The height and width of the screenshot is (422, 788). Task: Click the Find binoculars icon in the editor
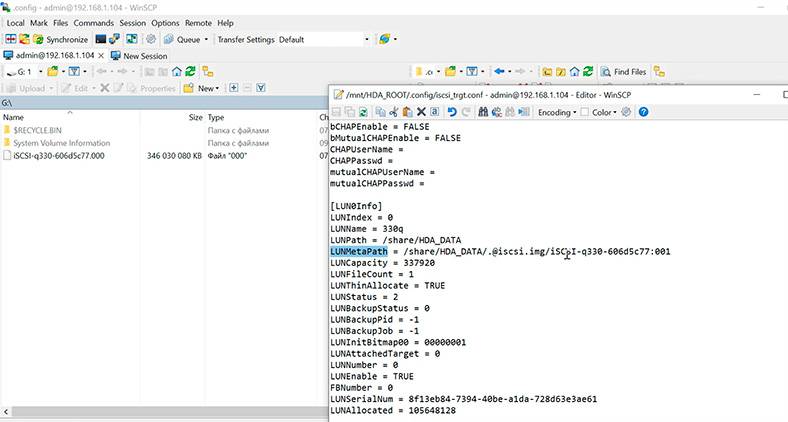tap(483, 112)
